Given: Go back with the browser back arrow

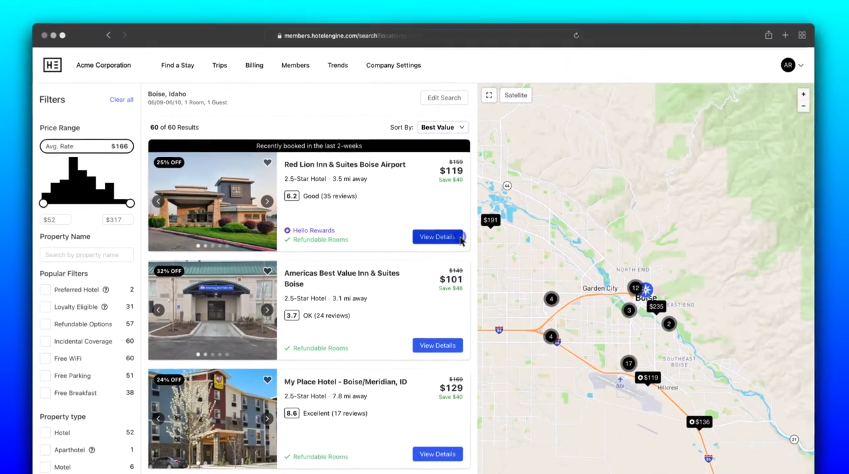Looking at the screenshot, I should [x=108, y=35].
